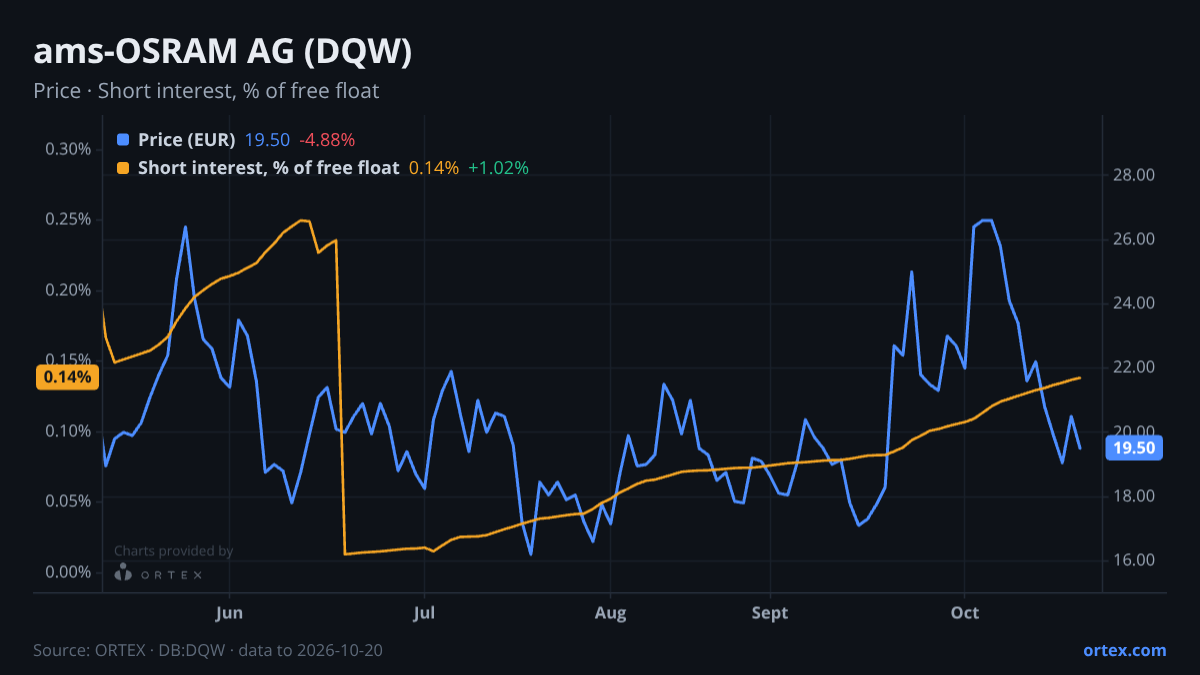This screenshot has height=675, width=1200.
Task: Click the 0.05% left axis label
Action: [68, 501]
